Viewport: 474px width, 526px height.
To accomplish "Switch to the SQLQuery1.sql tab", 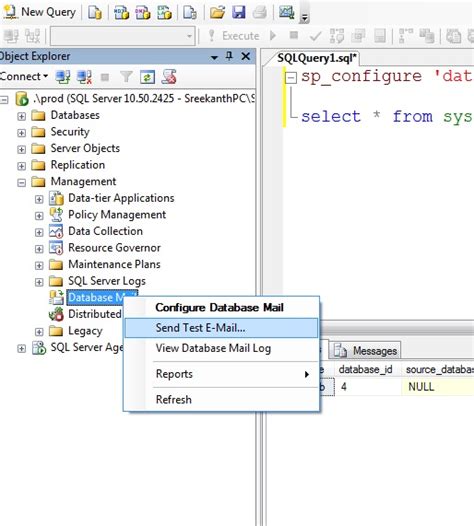I will [x=316, y=58].
